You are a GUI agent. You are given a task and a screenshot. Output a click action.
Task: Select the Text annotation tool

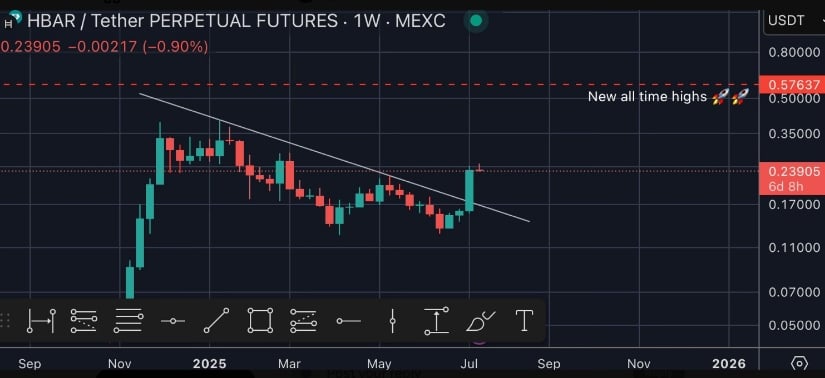coord(524,321)
